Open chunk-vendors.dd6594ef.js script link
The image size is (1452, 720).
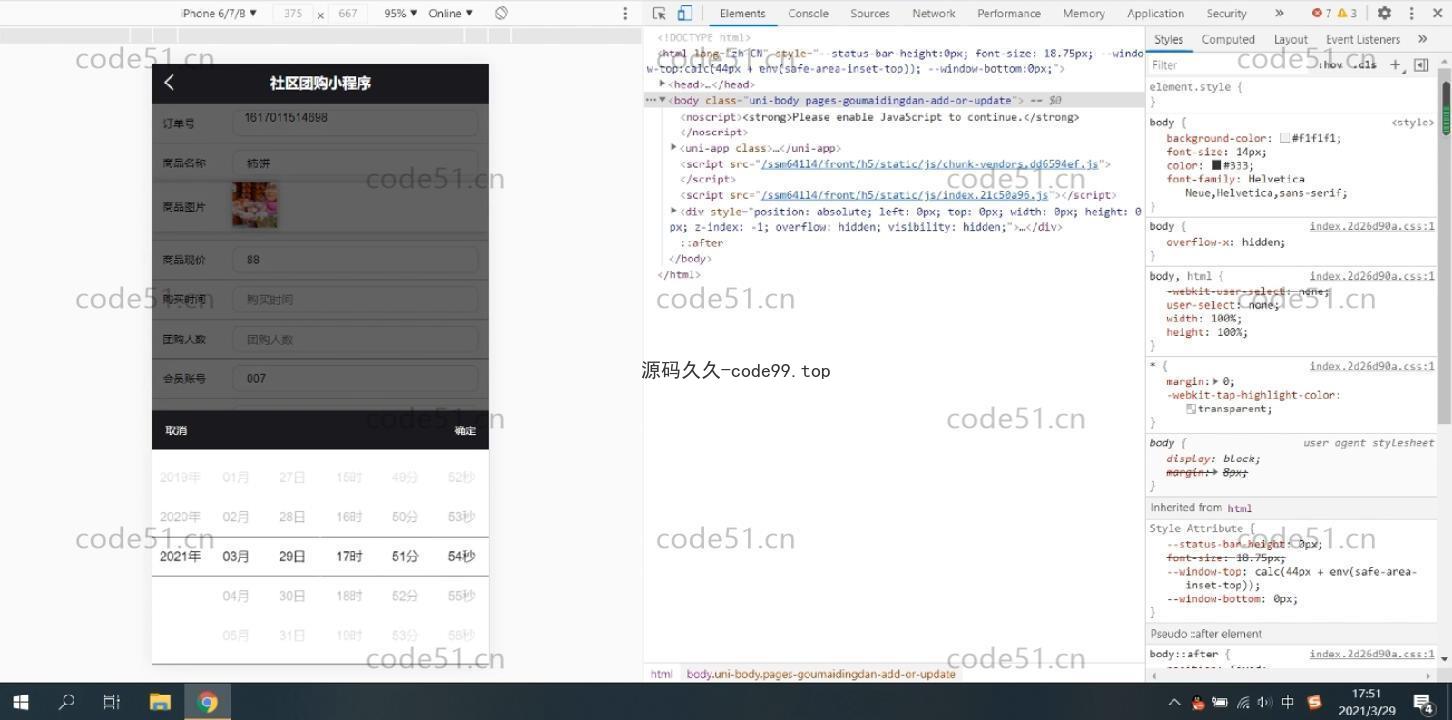point(929,163)
